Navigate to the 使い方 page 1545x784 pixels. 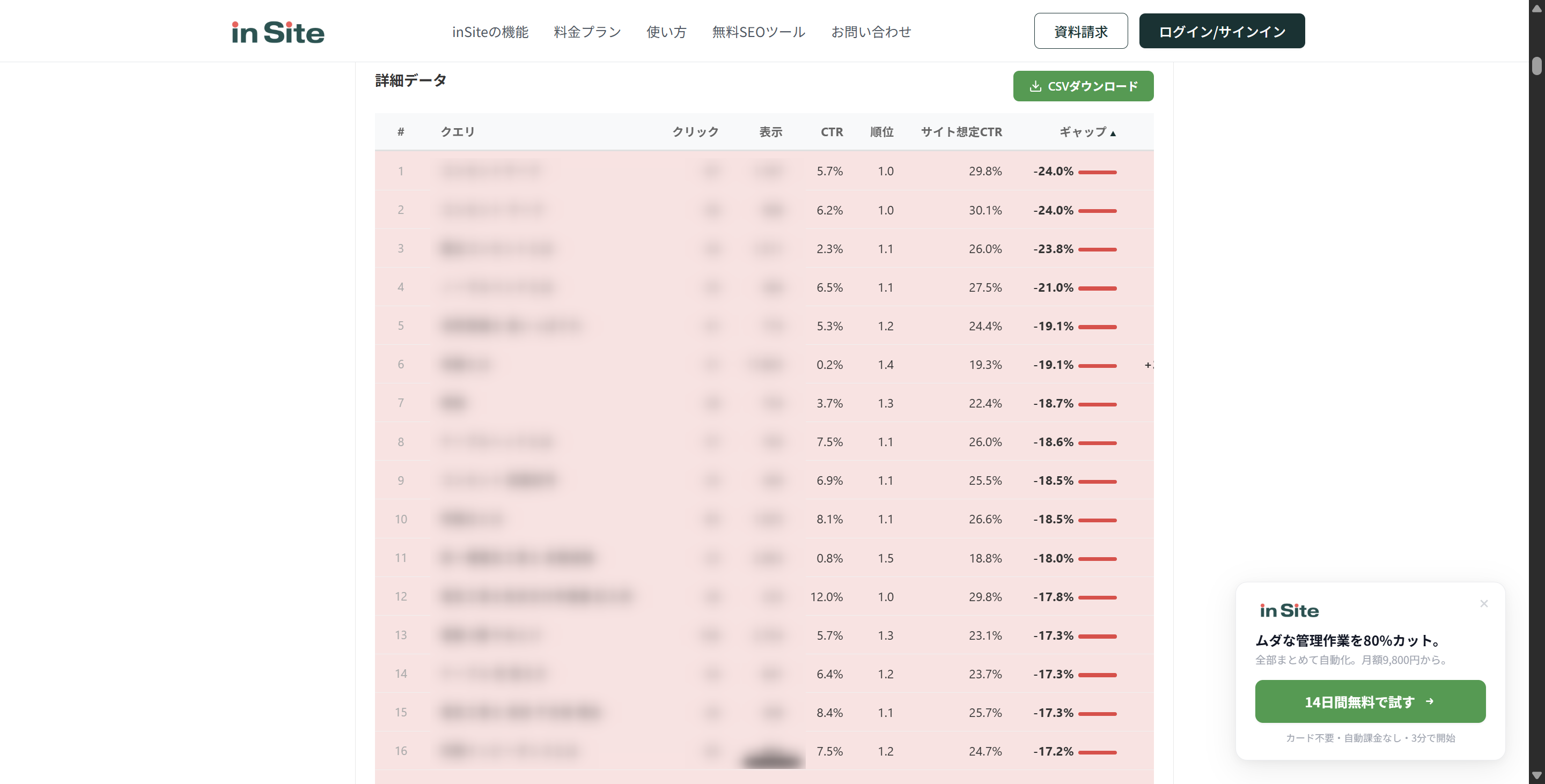coord(665,32)
